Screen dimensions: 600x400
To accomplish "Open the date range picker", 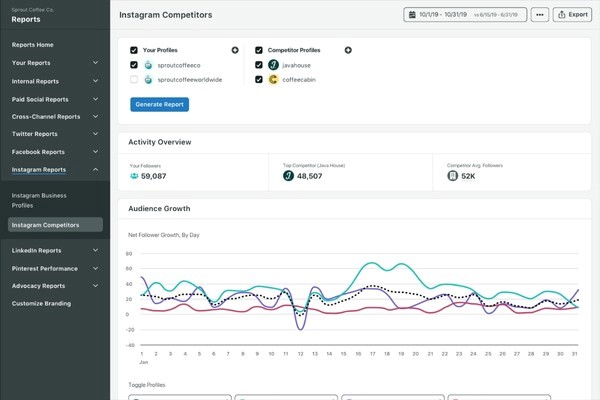I will 465,15.
